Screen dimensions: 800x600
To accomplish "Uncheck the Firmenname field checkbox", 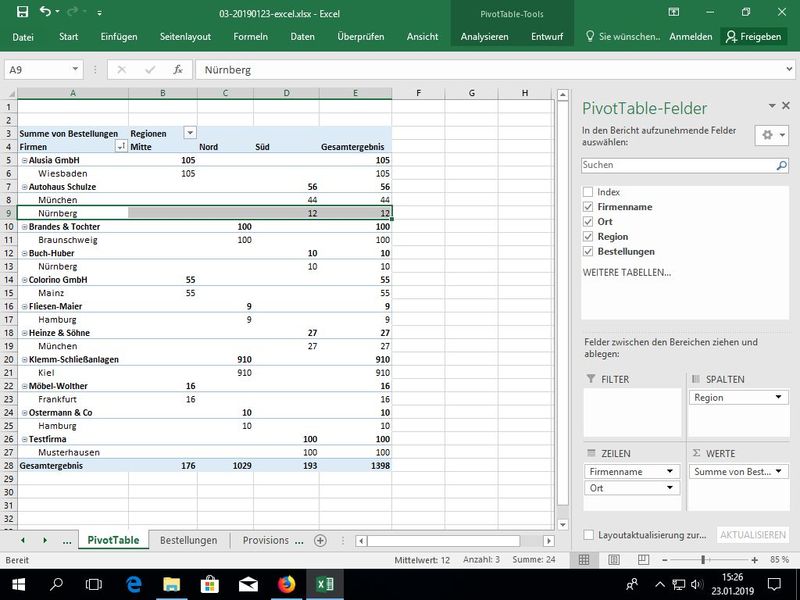I will (588, 207).
